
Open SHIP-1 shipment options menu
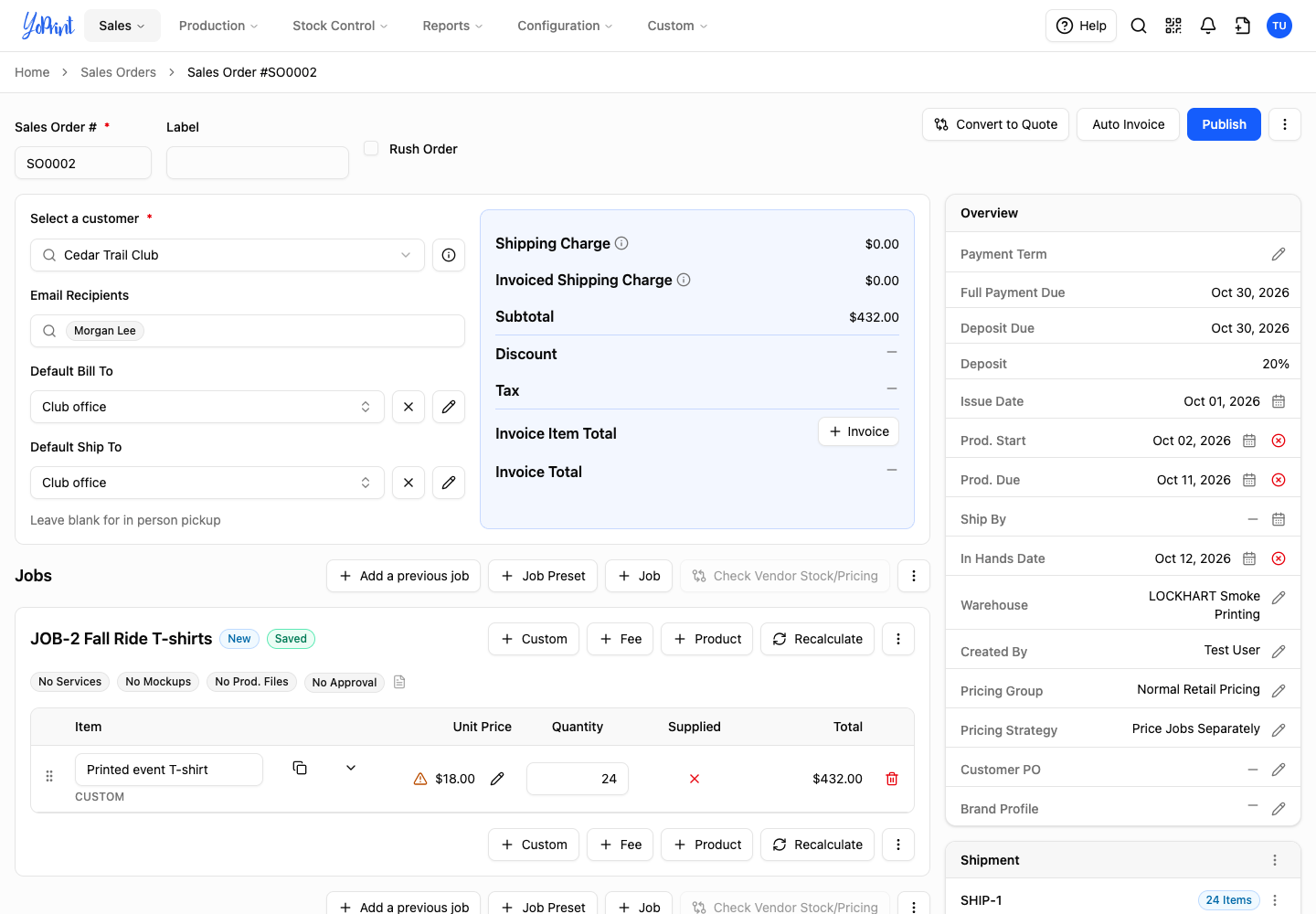(1275, 900)
